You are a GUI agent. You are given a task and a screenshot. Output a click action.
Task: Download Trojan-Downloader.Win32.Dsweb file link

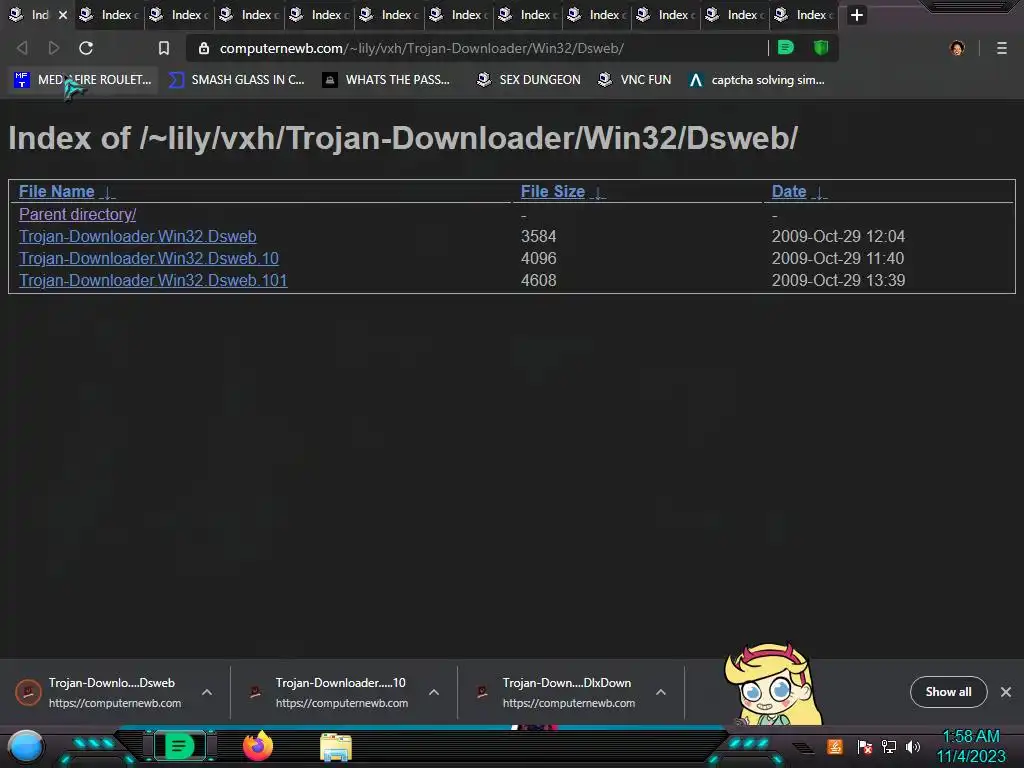tap(138, 236)
